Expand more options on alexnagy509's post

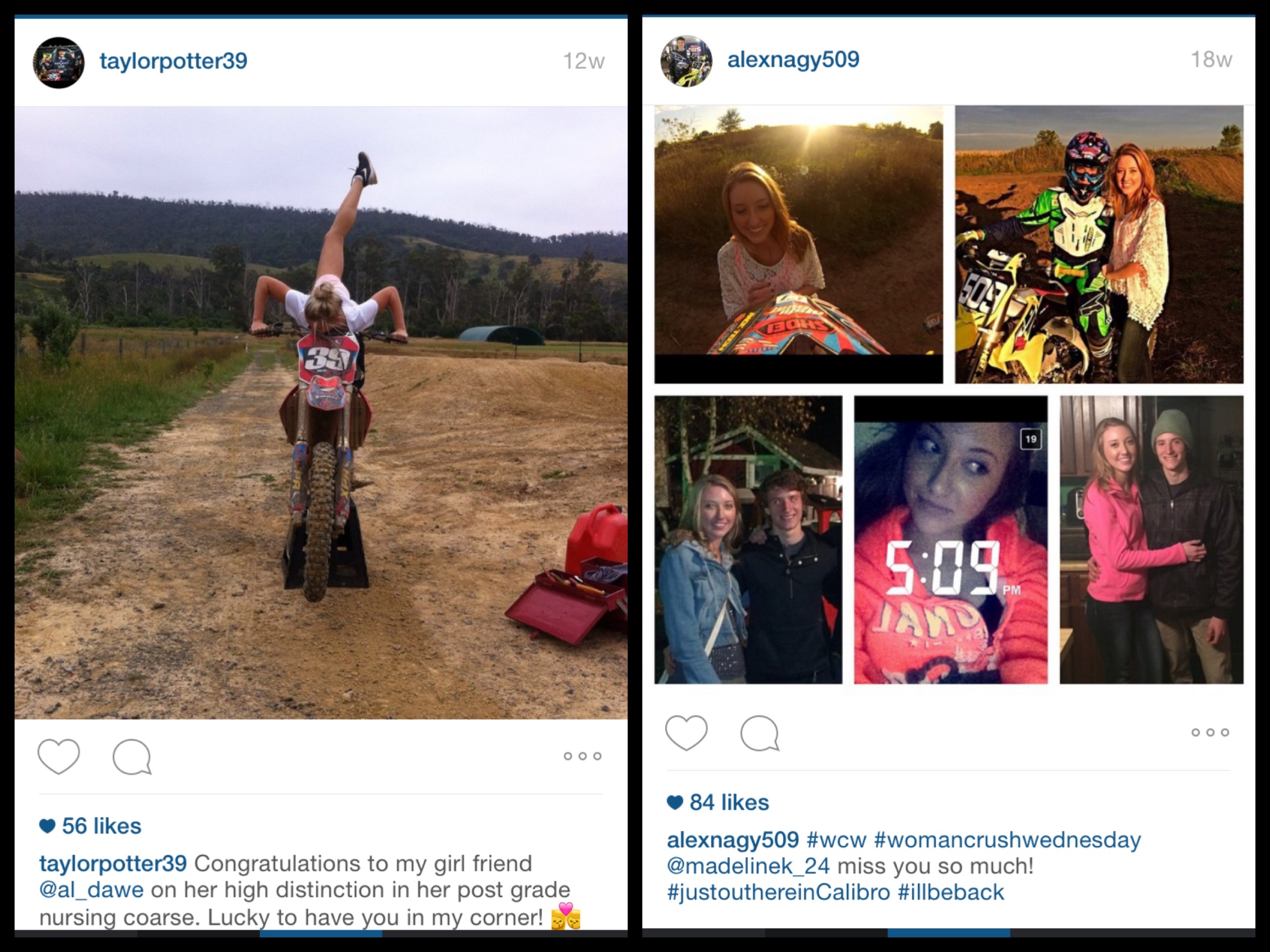[x=1210, y=732]
